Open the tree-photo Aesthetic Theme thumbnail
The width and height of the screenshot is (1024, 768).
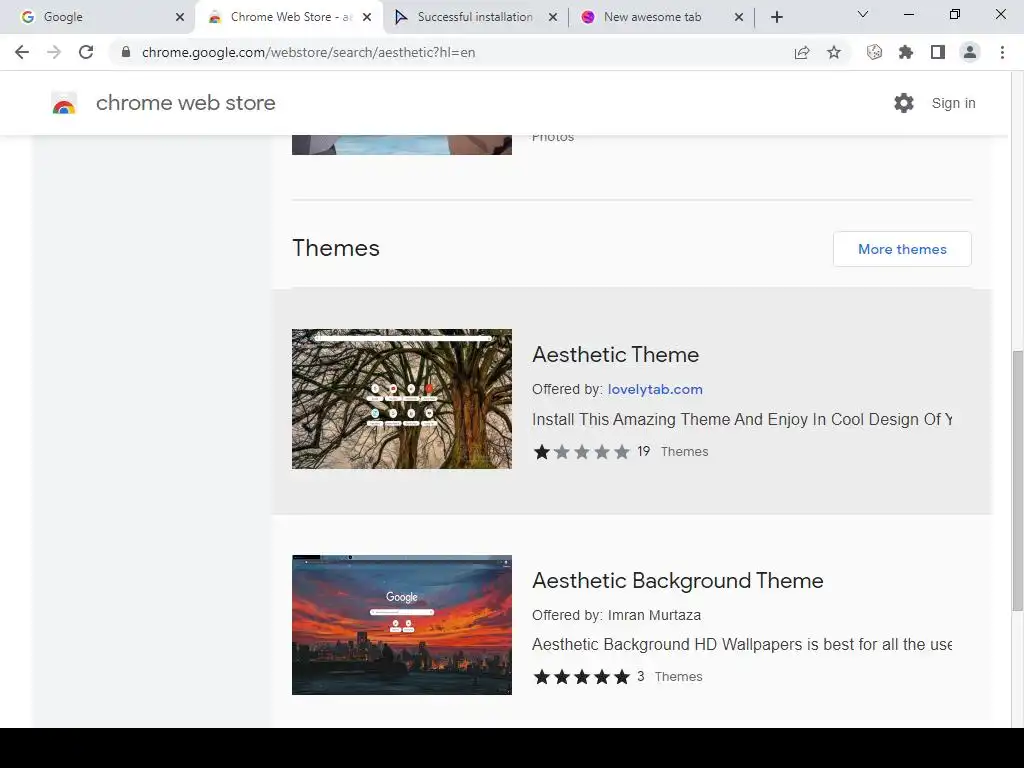click(402, 399)
